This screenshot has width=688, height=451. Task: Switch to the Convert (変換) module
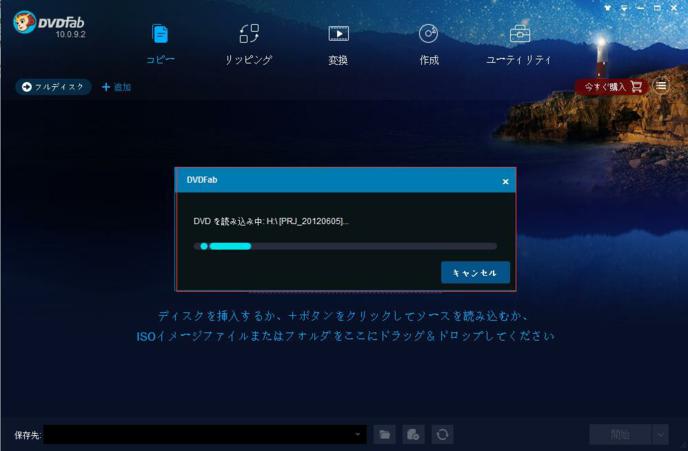tap(338, 44)
